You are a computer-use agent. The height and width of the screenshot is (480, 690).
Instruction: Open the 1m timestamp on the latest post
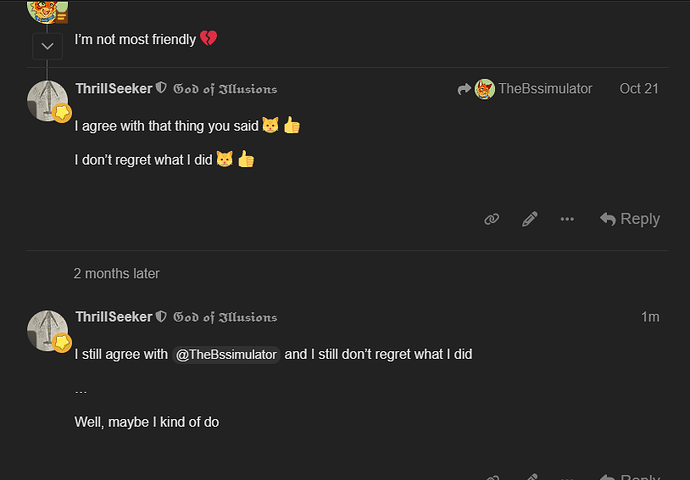point(650,317)
